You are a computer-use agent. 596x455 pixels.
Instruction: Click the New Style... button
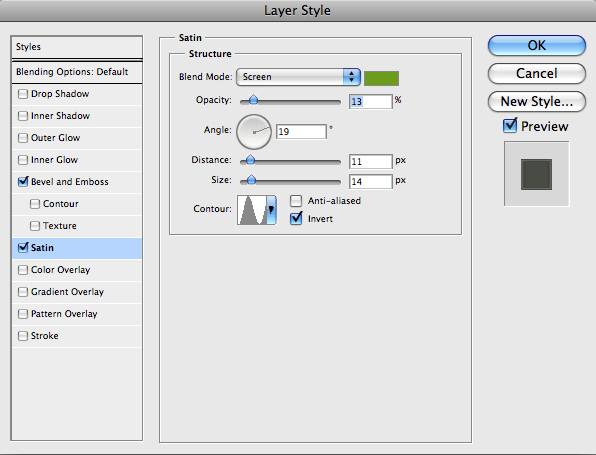point(537,101)
